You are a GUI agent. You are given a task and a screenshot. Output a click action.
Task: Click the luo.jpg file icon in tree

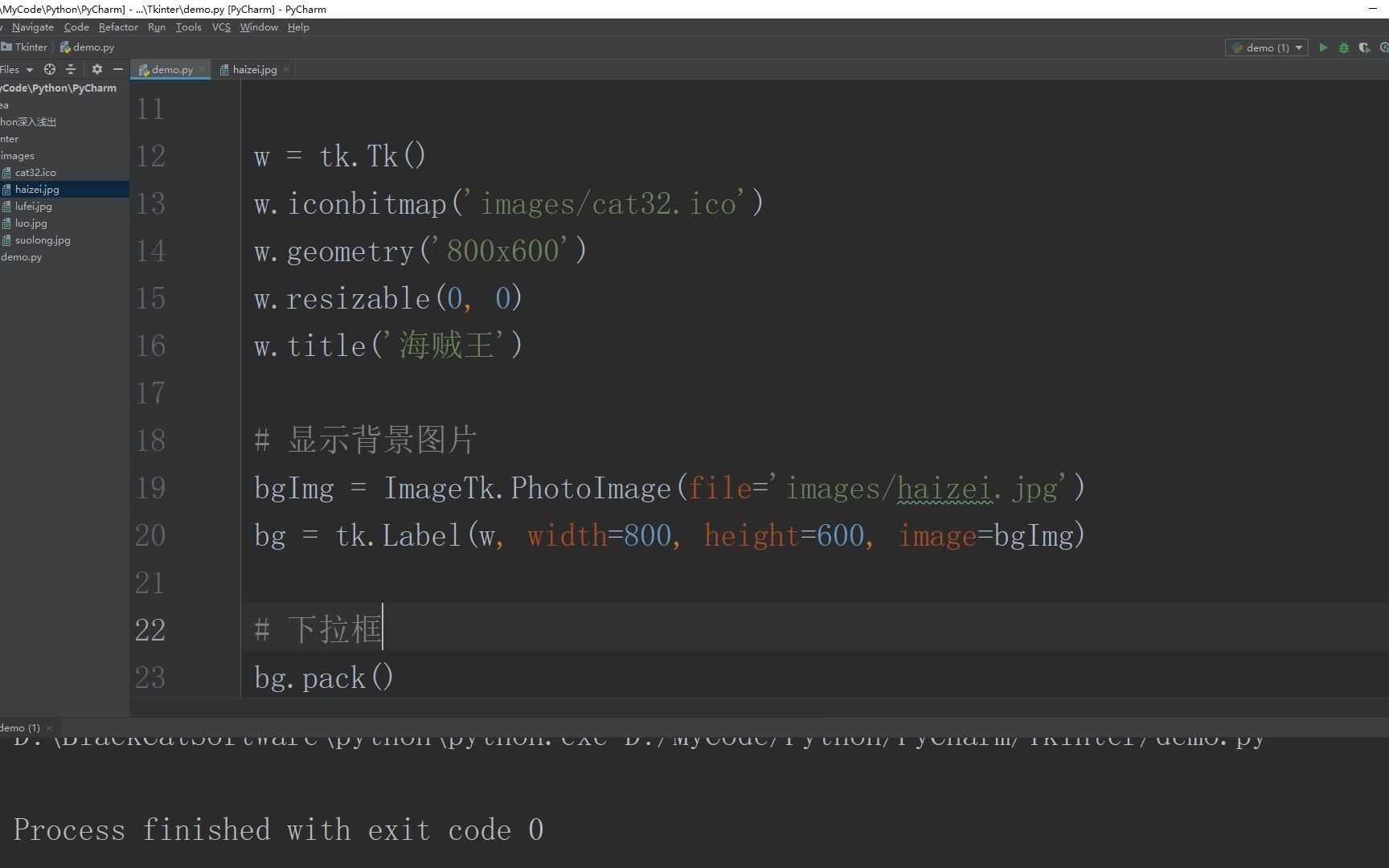click(x=6, y=223)
